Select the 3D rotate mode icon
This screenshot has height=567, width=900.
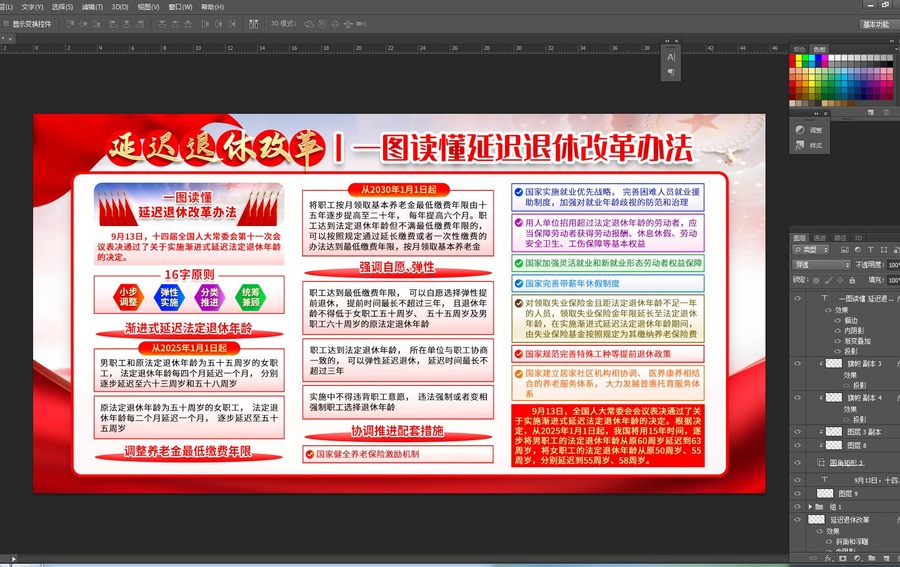point(309,24)
